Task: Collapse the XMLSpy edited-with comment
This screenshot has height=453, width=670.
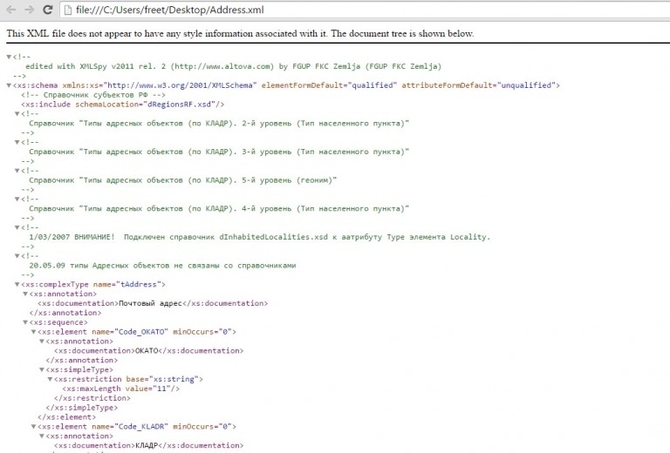Action: click(x=9, y=57)
